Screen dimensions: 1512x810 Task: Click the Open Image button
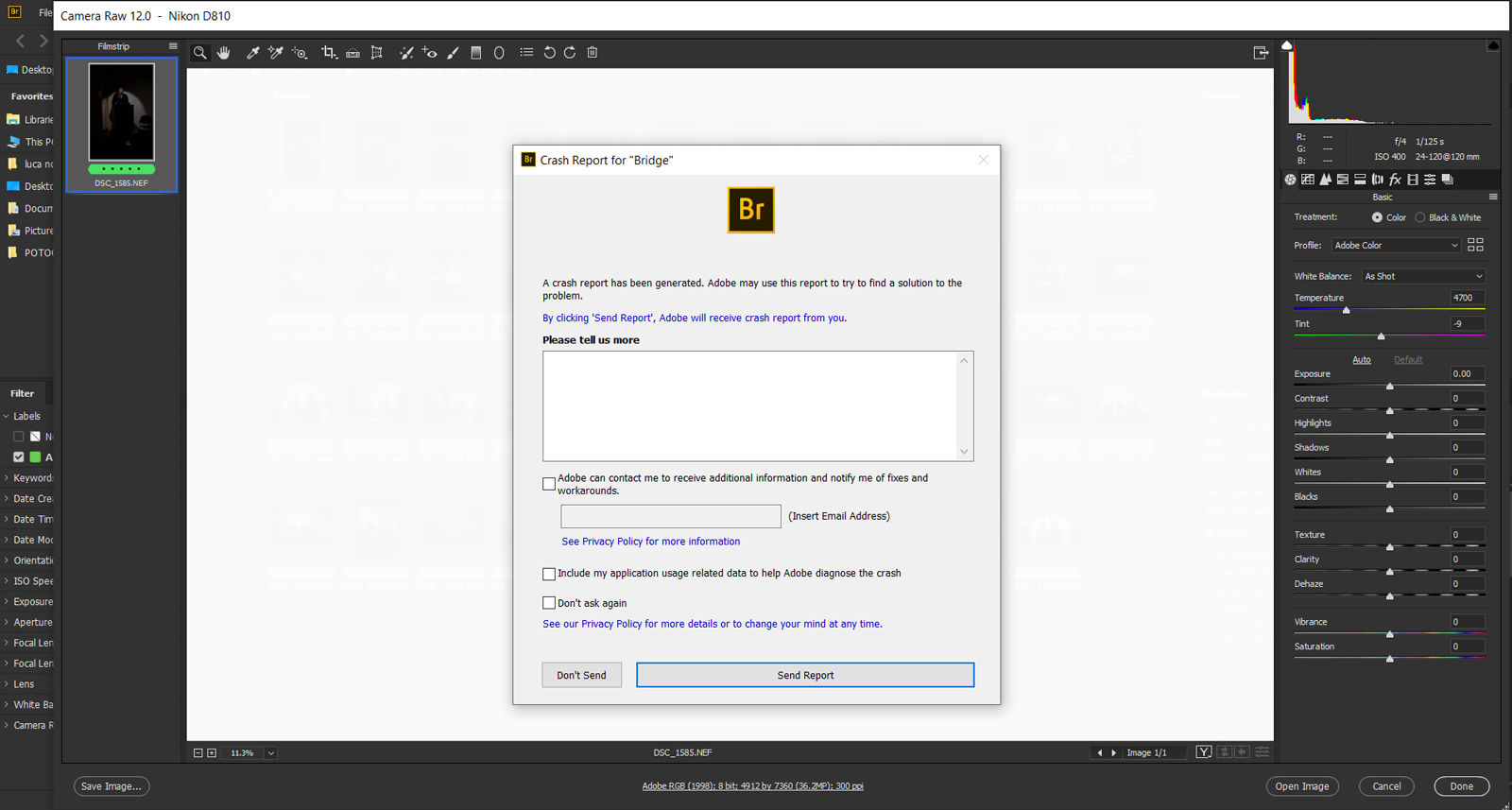tap(1302, 786)
